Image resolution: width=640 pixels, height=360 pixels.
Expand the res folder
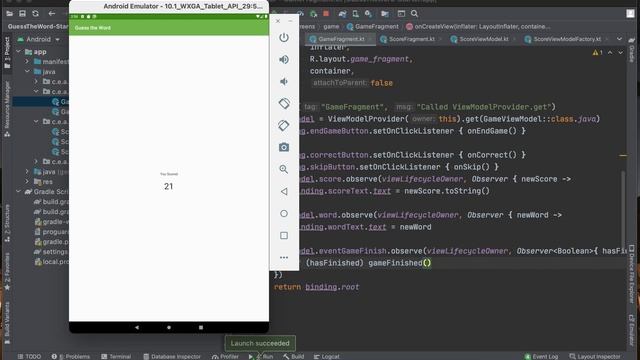(27, 182)
